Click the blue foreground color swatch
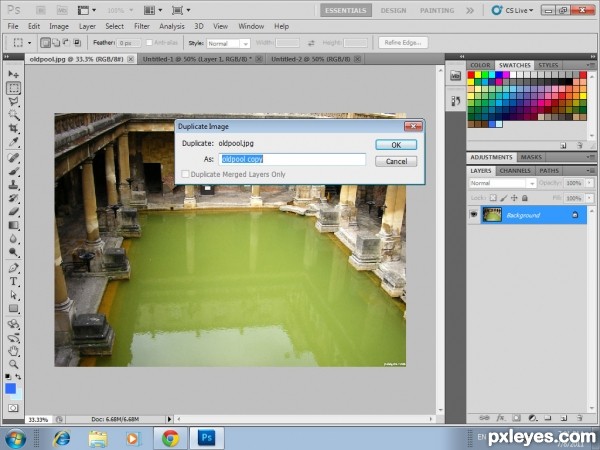600x450 pixels. (10, 389)
